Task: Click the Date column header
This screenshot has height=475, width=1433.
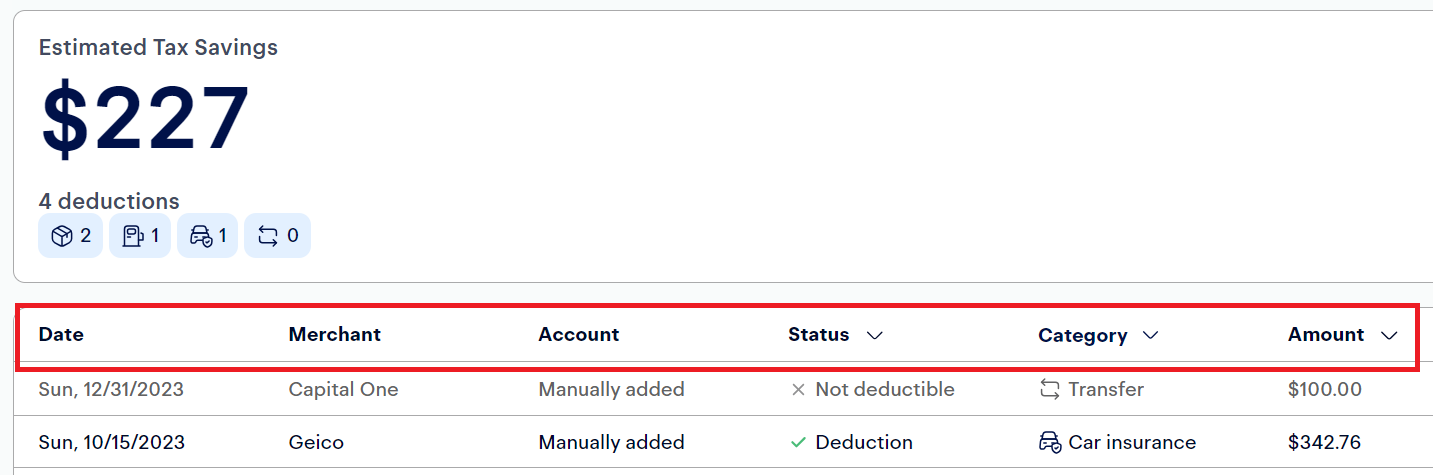Action: click(x=61, y=335)
